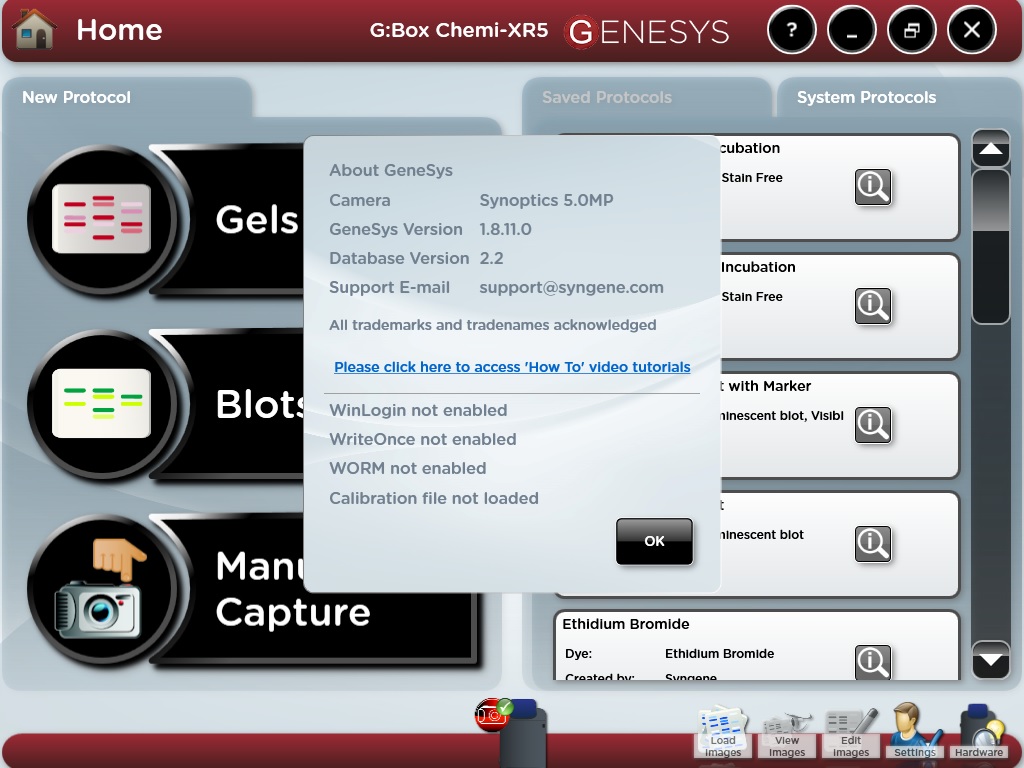Dismiss the About GeneSys dialog with OK
Image resolution: width=1024 pixels, height=768 pixels.
[x=654, y=540]
